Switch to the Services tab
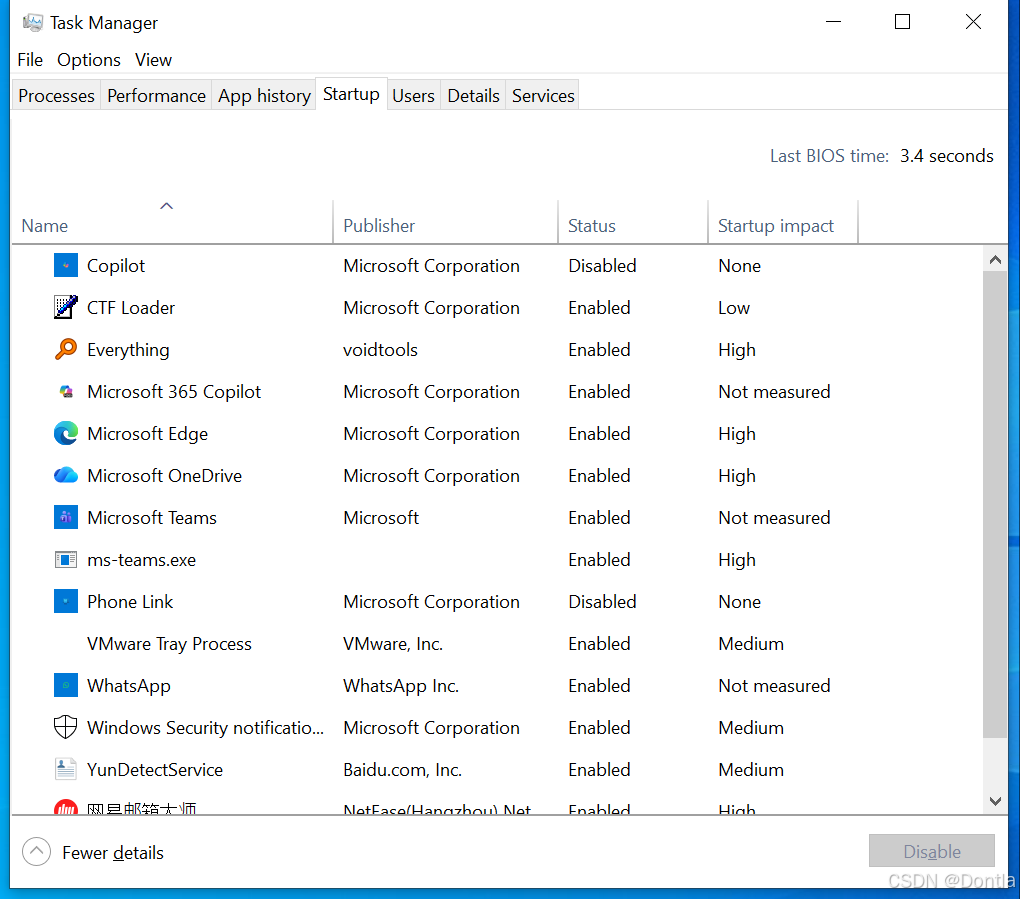This screenshot has height=899, width=1020. [543, 96]
